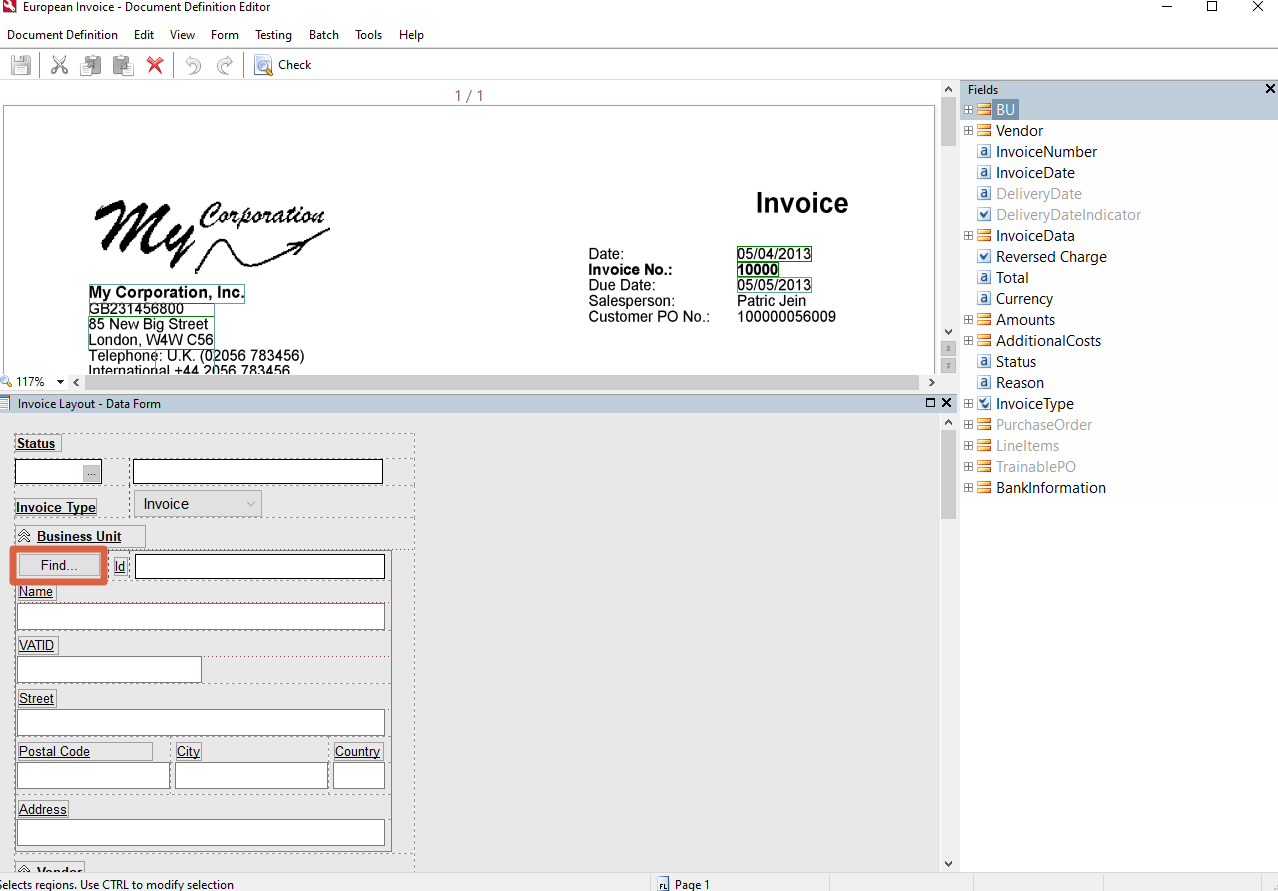The height and width of the screenshot is (891, 1278).
Task: Click the Street input field
Action: [x=201, y=722]
